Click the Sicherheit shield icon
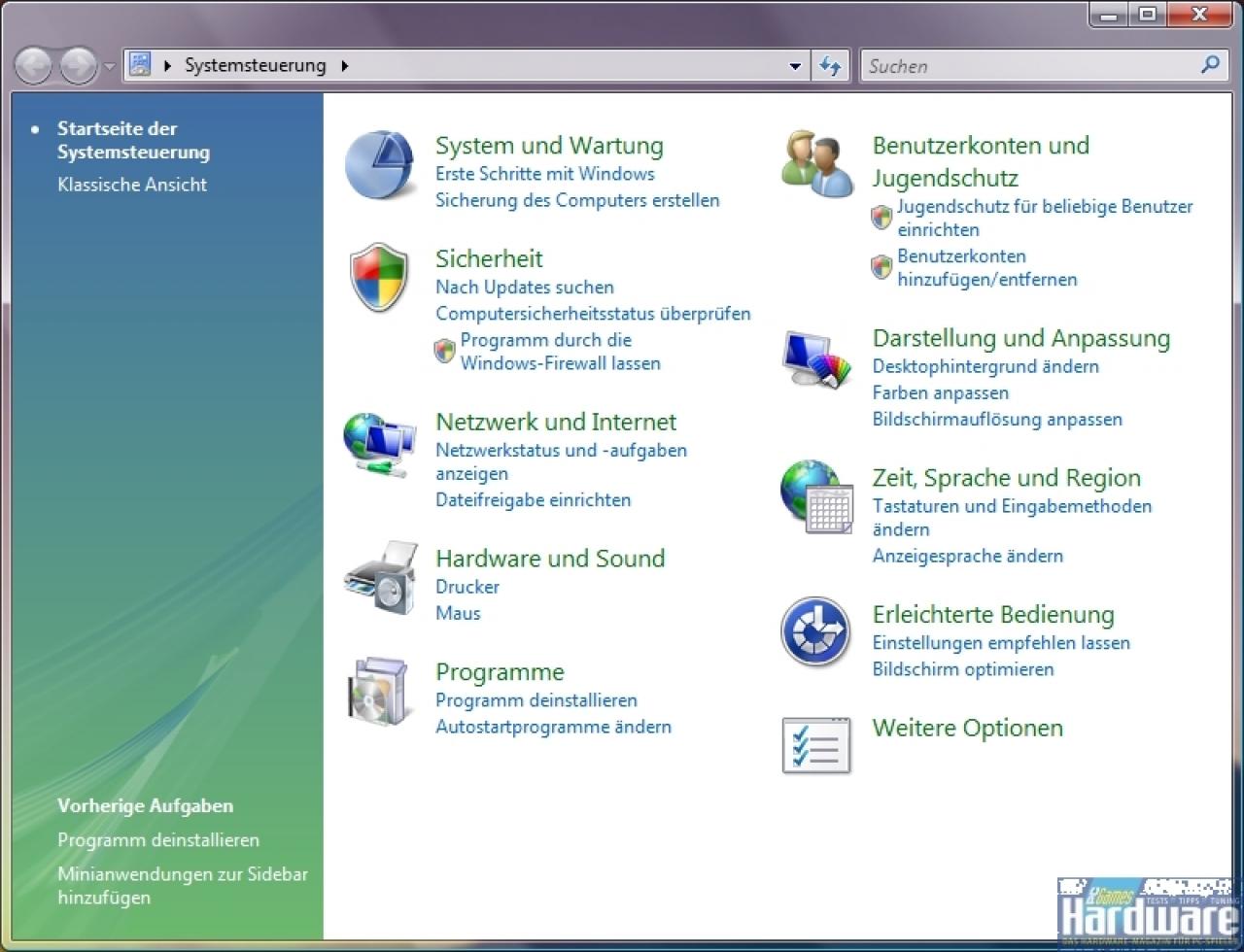The width and height of the screenshot is (1244, 952). (379, 278)
